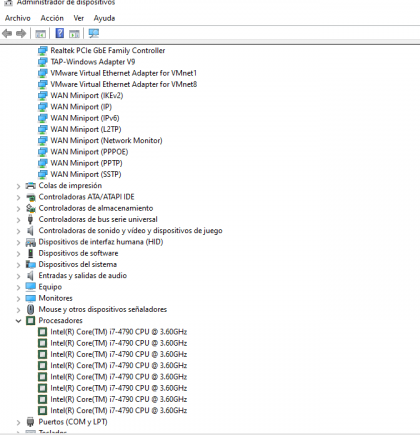Click the Controladoras ATA/ATAPI IDE icon
Image resolution: width=420 pixels, height=435 pixels.
click(31, 197)
